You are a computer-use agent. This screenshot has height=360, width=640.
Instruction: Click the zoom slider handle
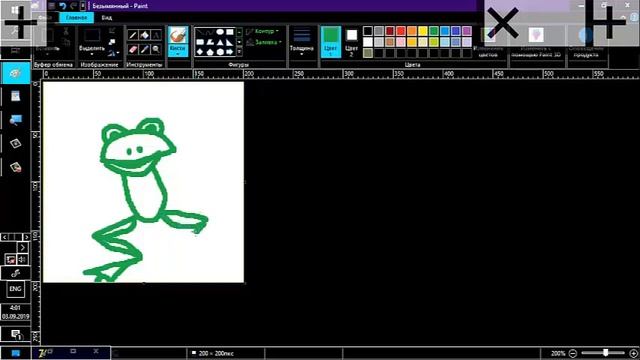606,353
